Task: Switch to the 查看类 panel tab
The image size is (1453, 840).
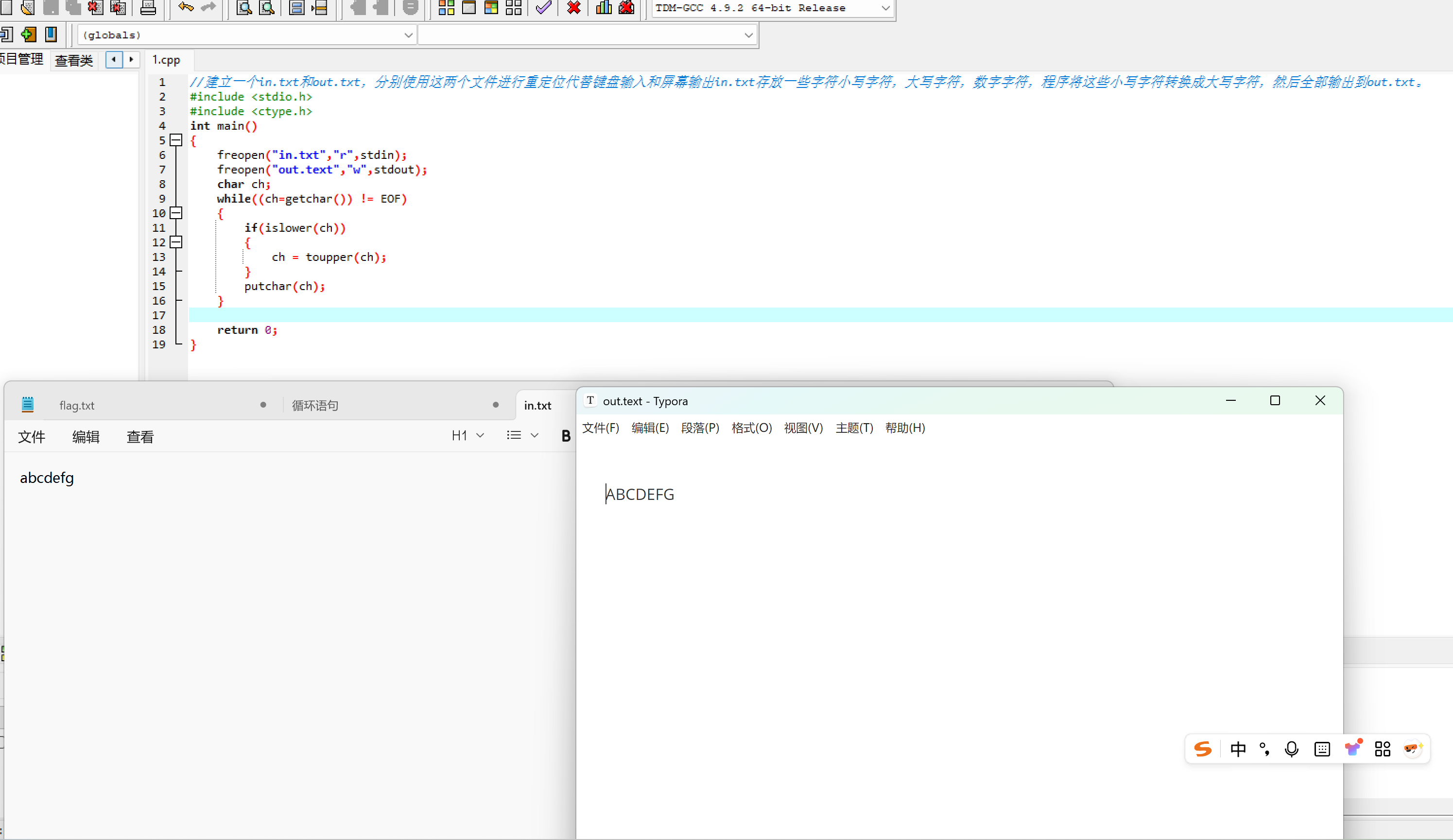Action: click(74, 60)
